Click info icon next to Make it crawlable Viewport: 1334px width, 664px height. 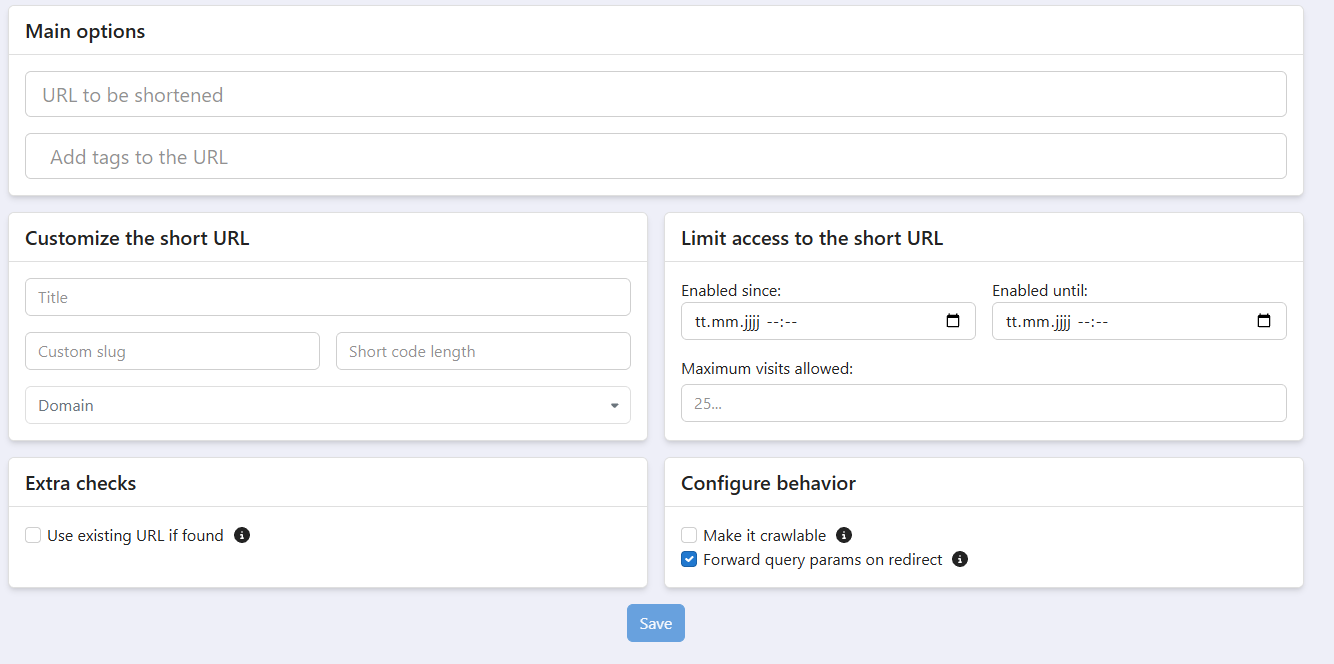pyautogui.click(x=844, y=535)
